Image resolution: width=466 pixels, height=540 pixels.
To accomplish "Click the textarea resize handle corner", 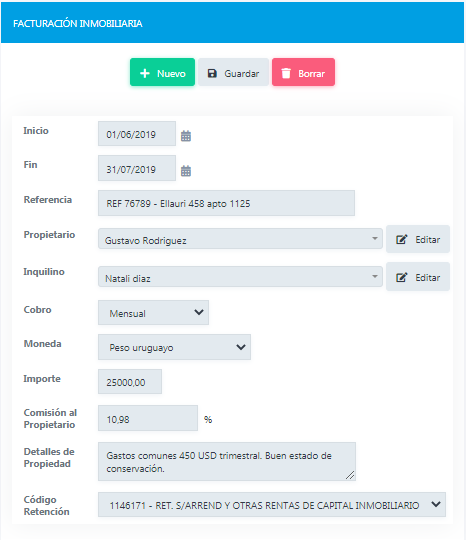I will pos(350,475).
